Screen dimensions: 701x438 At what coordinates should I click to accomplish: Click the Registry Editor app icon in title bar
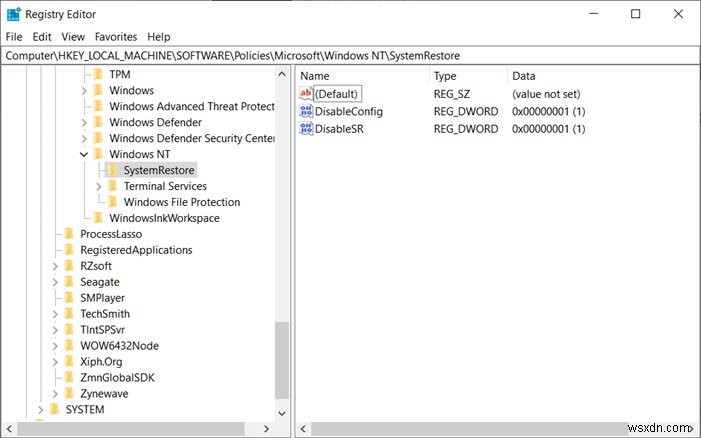tap(15, 14)
